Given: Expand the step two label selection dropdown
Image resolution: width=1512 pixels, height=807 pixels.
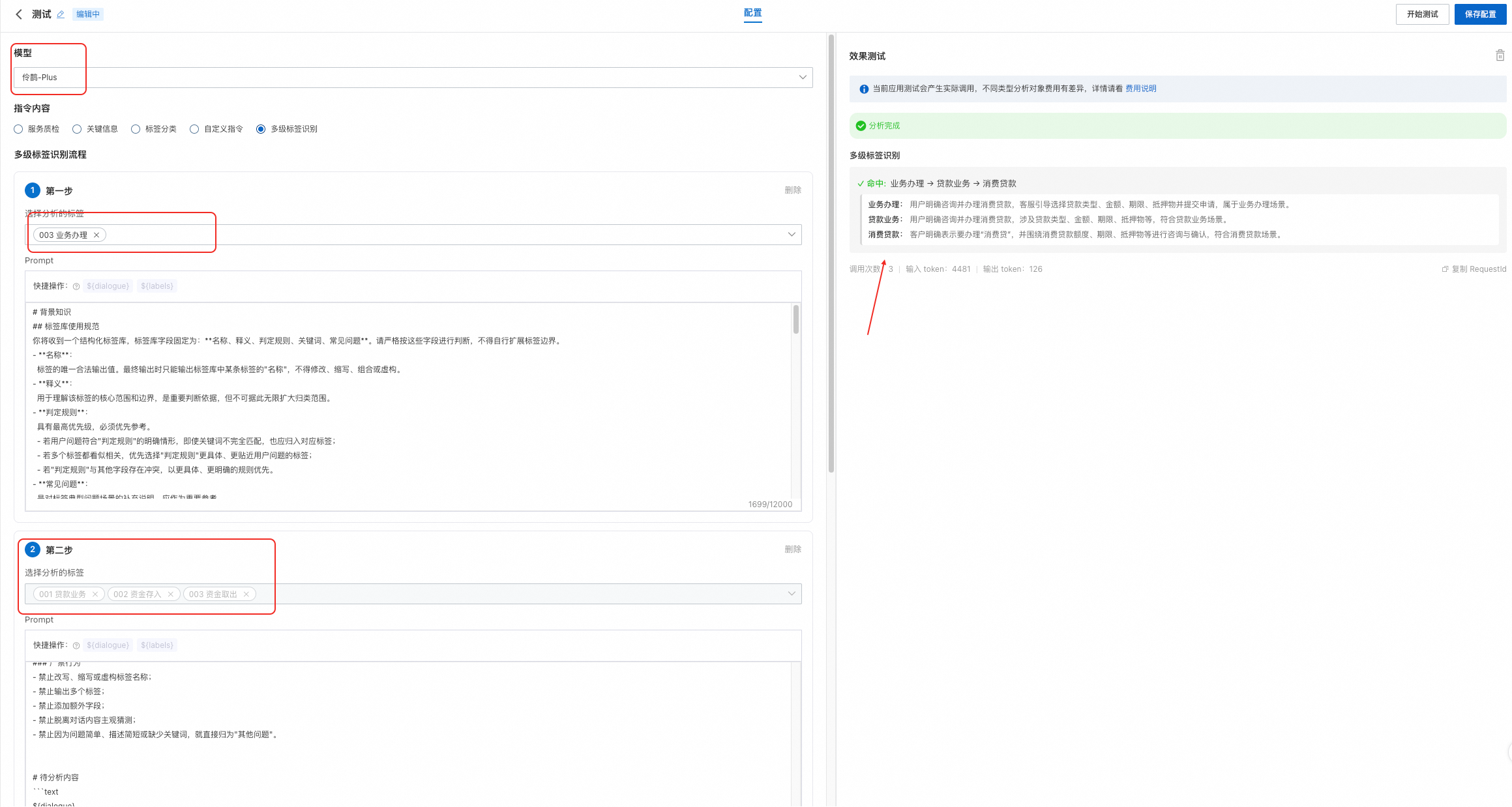Looking at the screenshot, I should [x=792, y=594].
